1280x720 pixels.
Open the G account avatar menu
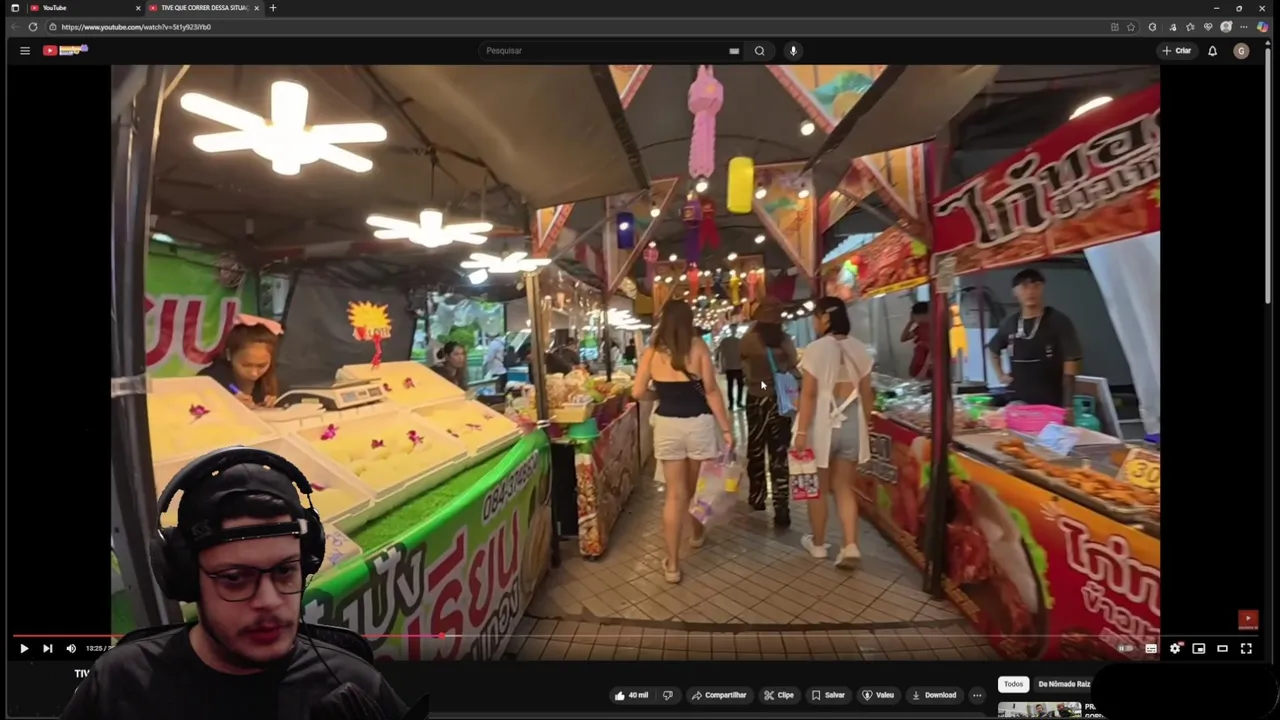coord(1241,50)
